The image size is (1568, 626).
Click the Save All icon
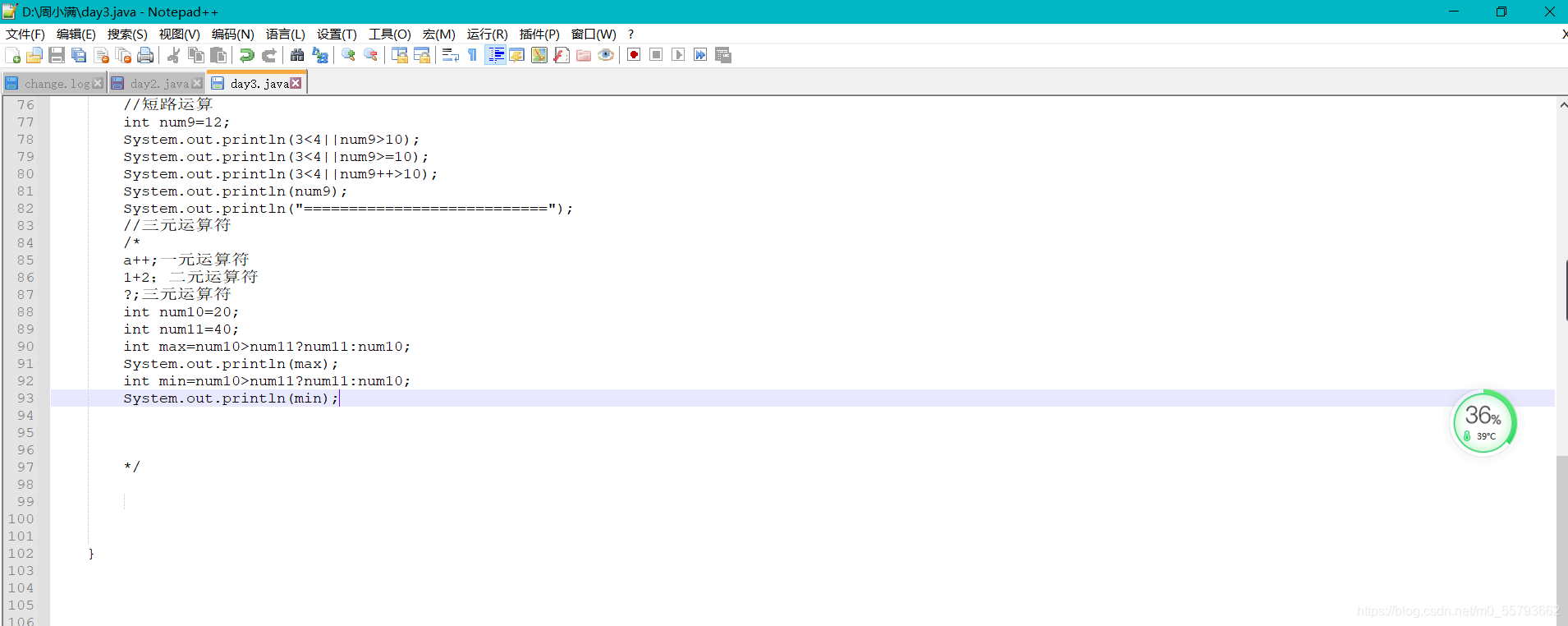coord(79,55)
